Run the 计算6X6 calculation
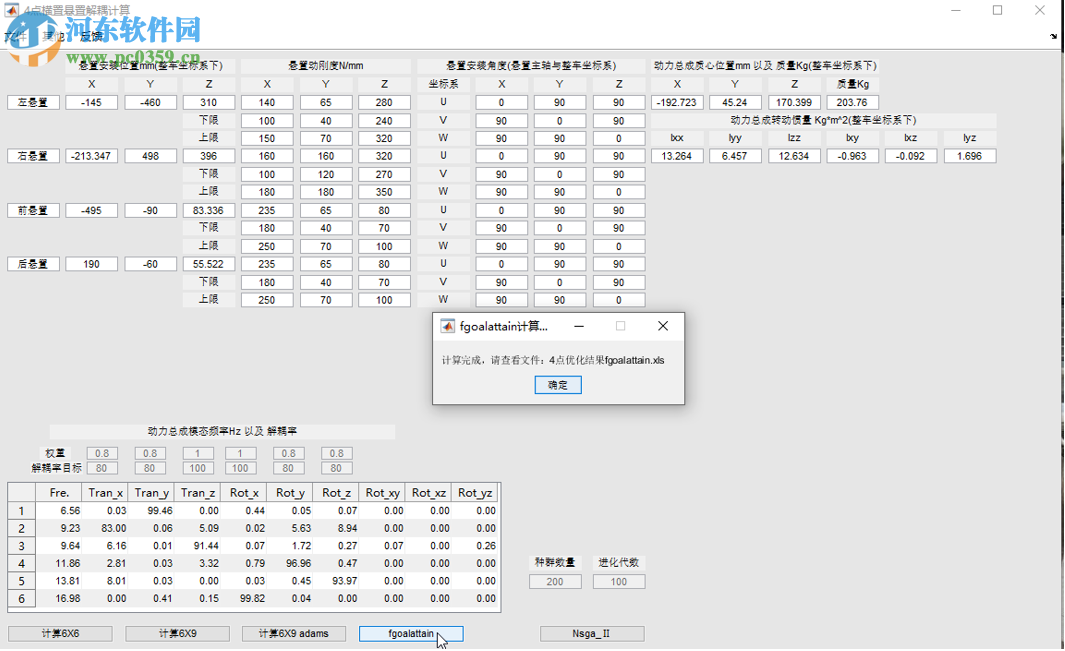This screenshot has width=1065, height=651. (x=60, y=634)
